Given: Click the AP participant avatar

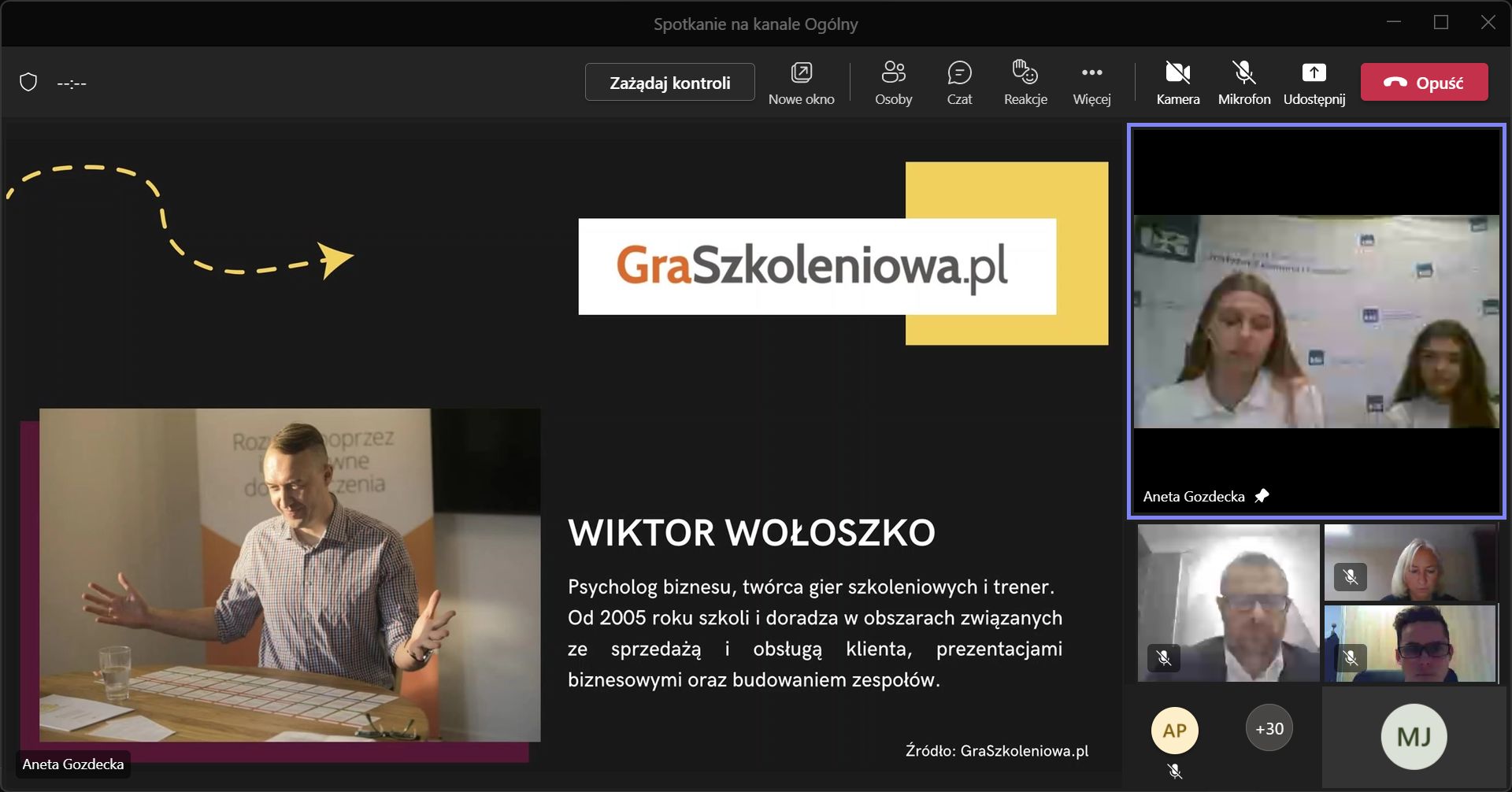Looking at the screenshot, I should 1174,730.
